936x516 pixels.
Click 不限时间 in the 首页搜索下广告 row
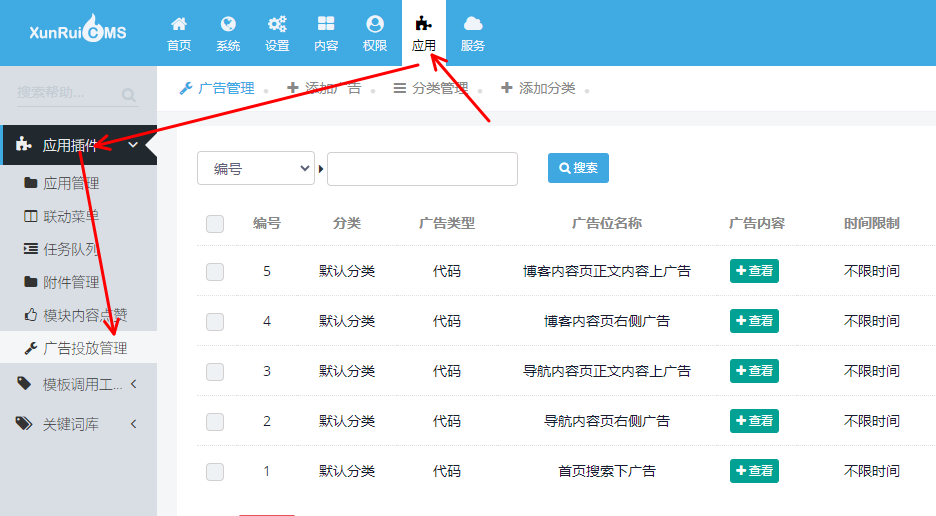coord(872,471)
